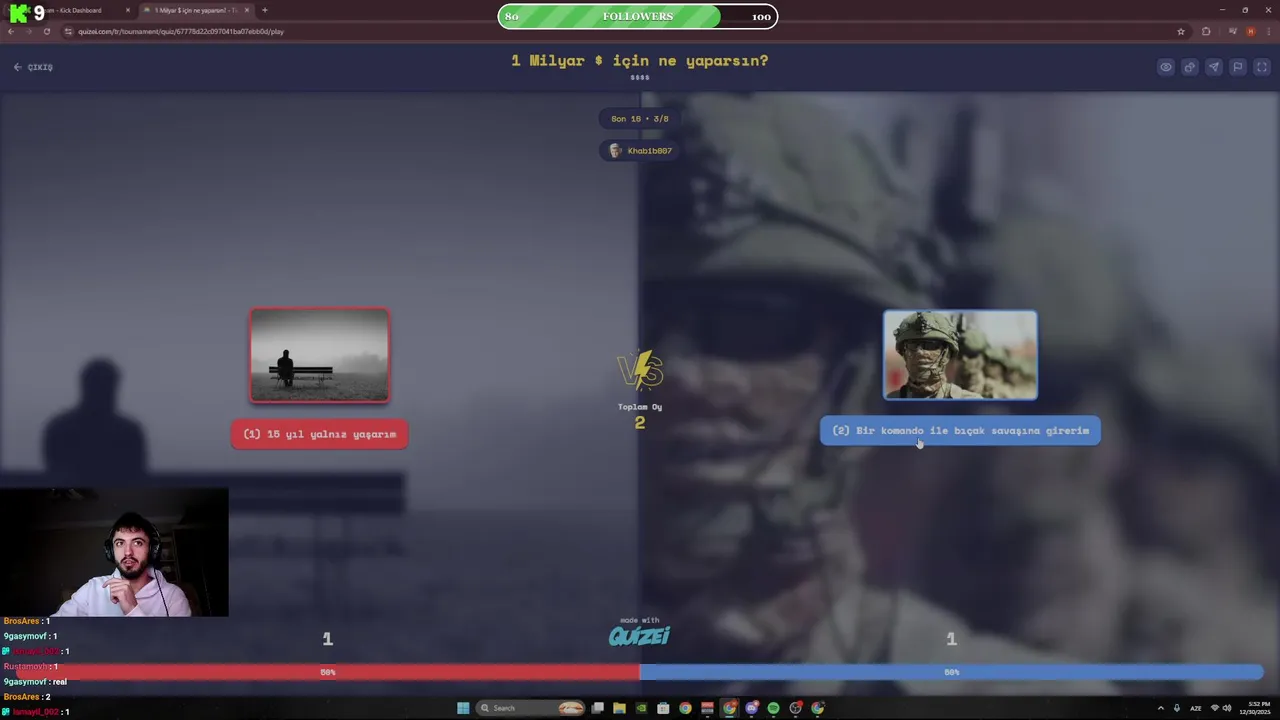Screen dimensions: 1280x720
Task: Open Spotify from the taskbar
Action: click(x=773, y=708)
